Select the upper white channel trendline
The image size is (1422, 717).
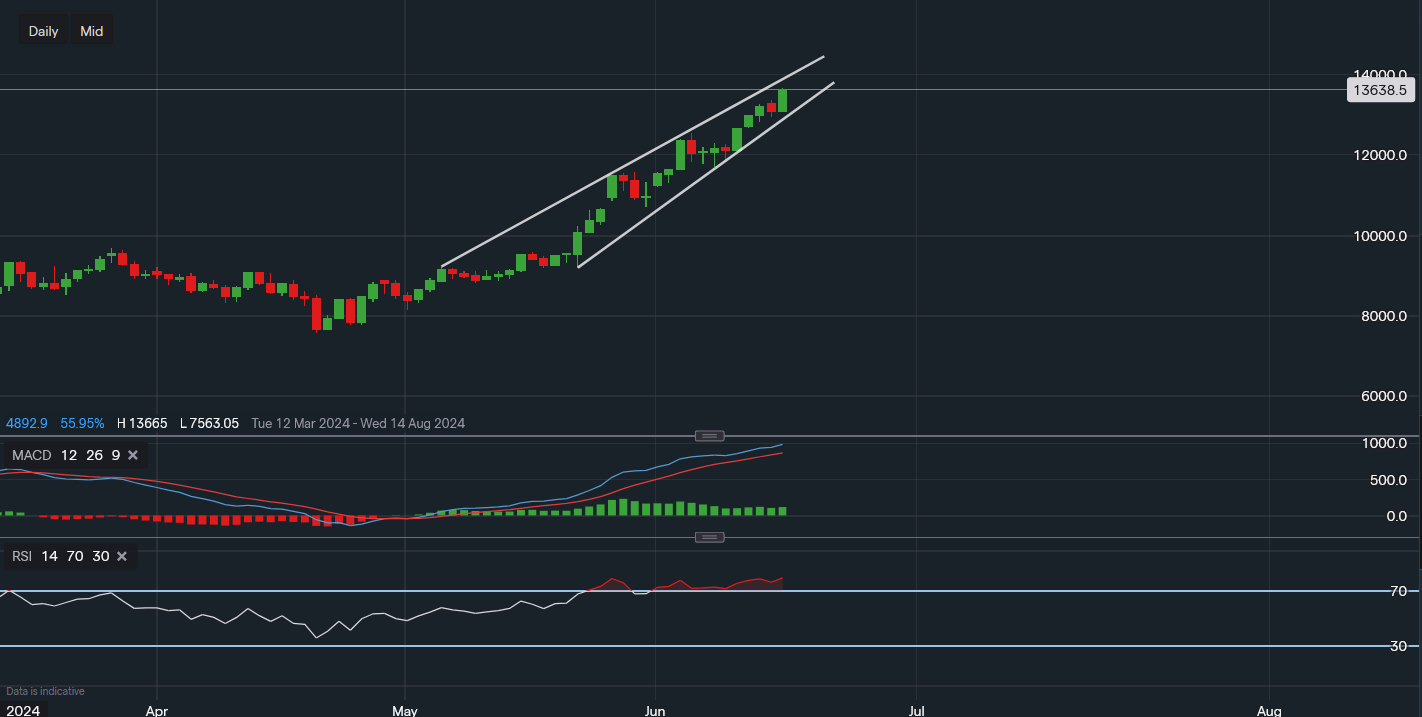click(630, 164)
